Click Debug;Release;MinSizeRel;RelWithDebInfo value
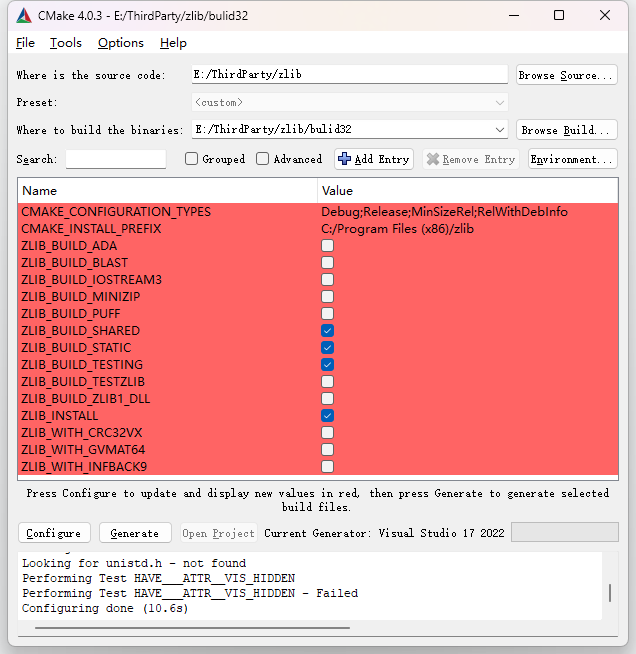 point(444,212)
